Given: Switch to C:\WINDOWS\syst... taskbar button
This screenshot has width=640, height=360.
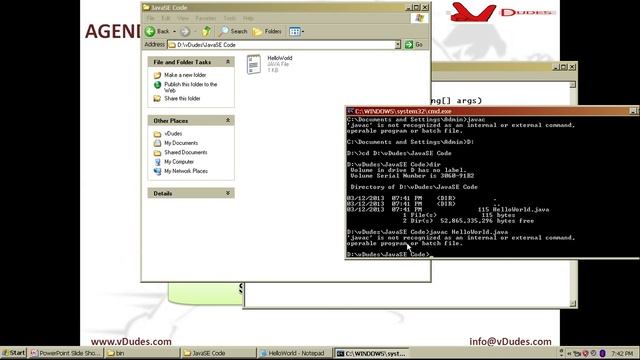Looking at the screenshot, I should pos(371,353).
